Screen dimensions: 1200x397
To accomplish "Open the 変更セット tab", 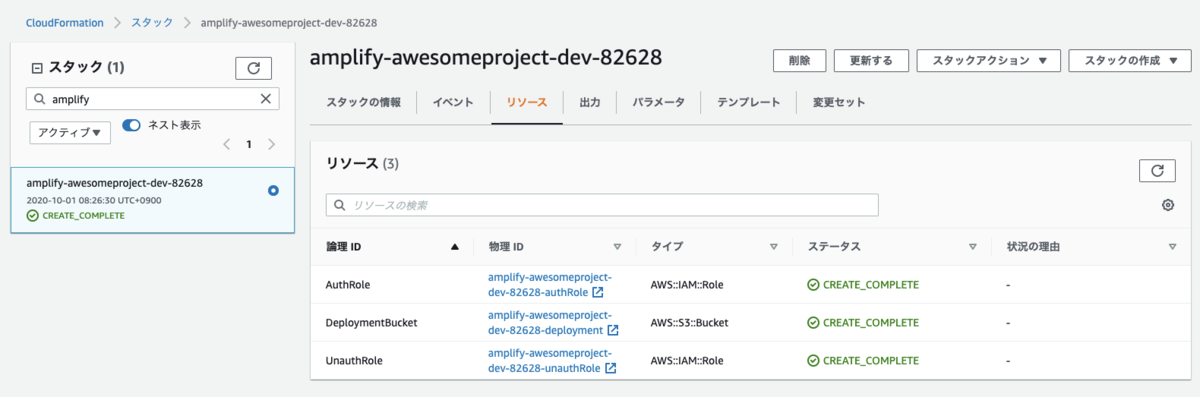I will pyautogui.click(x=839, y=102).
